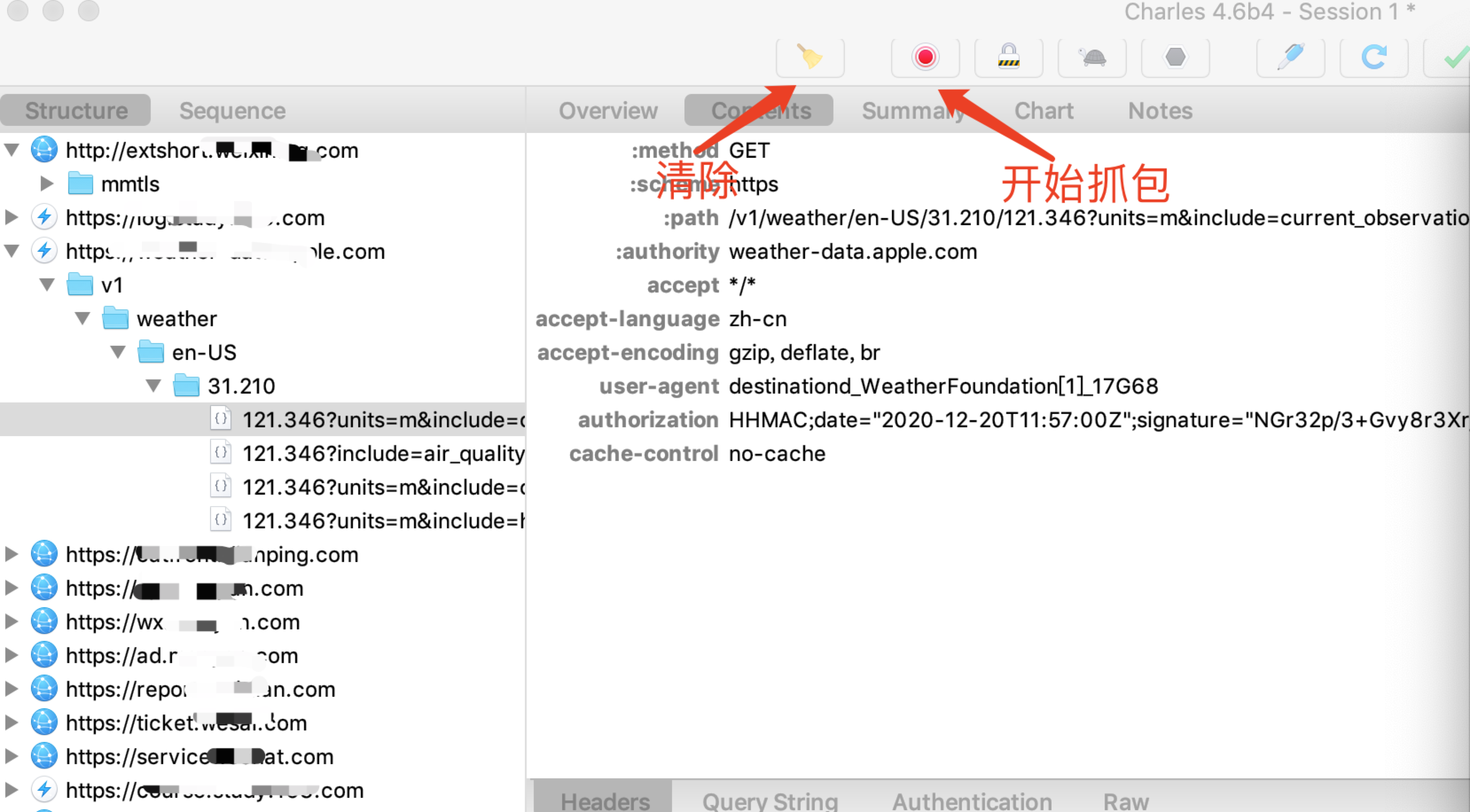Viewport: 1470px width, 812px height.
Task: Collapse the 31.210 folder node
Action: click(153, 386)
